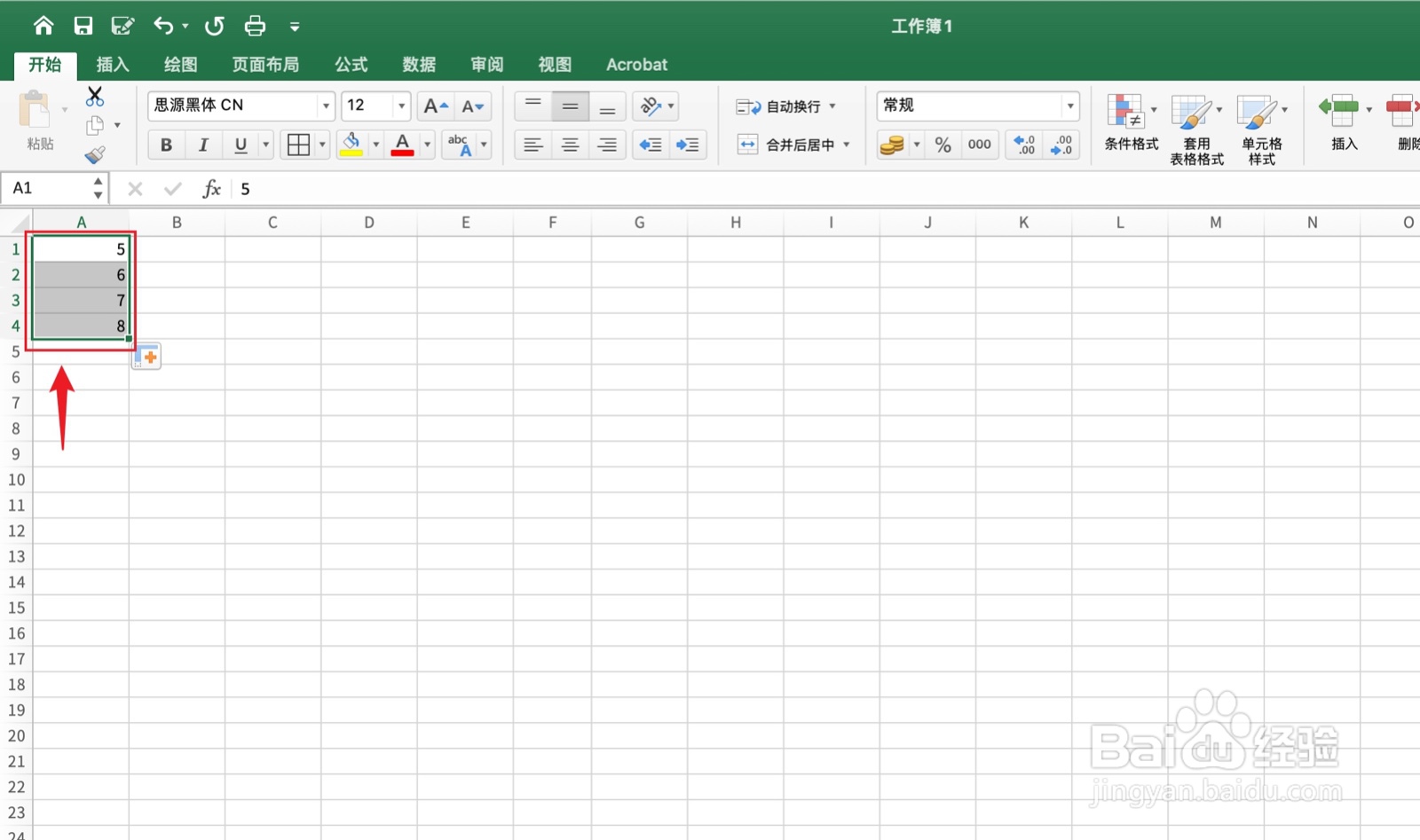Expand the underline style dropdown arrow
The width and height of the screenshot is (1420, 840).
[265, 145]
